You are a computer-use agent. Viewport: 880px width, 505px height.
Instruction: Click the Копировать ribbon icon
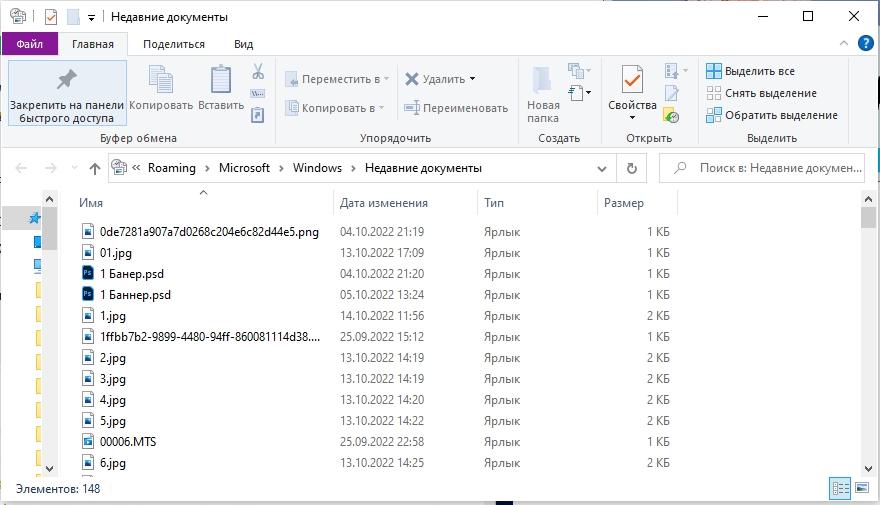(x=161, y=80)
